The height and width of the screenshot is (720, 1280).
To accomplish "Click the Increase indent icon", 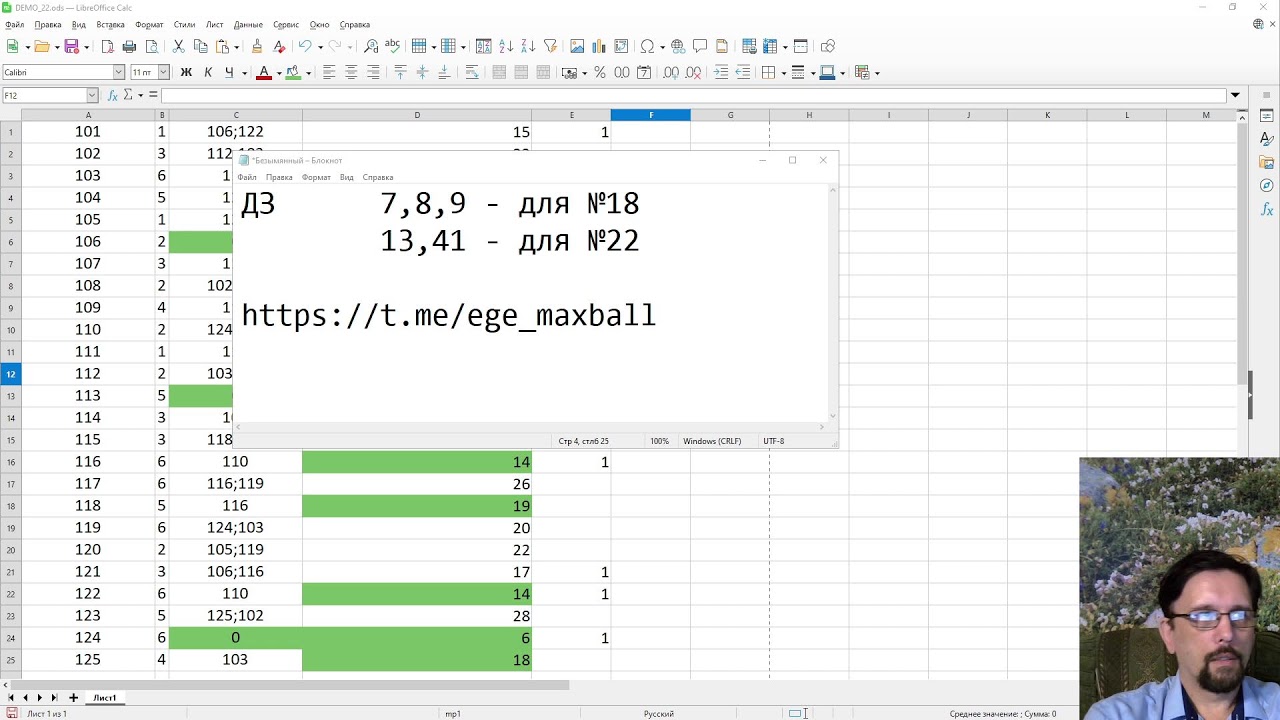I will [x=721, y=72].
